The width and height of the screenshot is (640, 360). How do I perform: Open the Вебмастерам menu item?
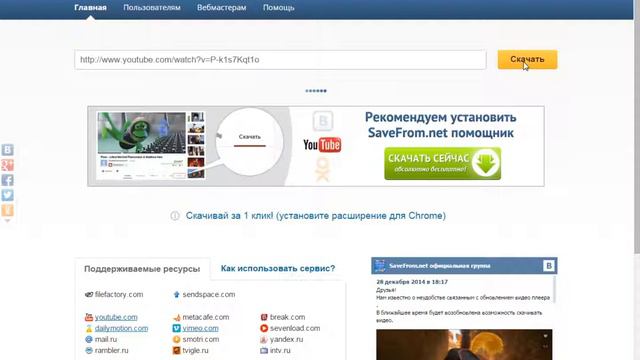(x=222, y=8)
